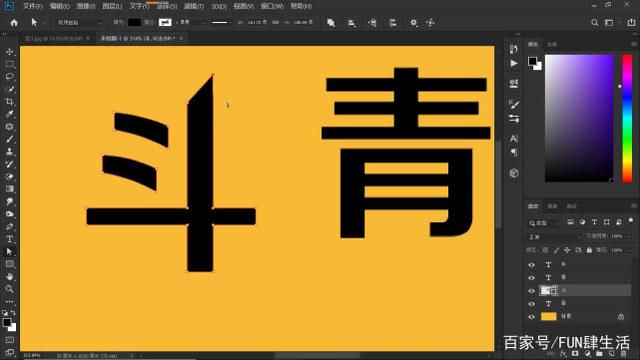640x360 pixels.
Task: Select the Rectangle shape tool
Action: [x=9, y=264]
